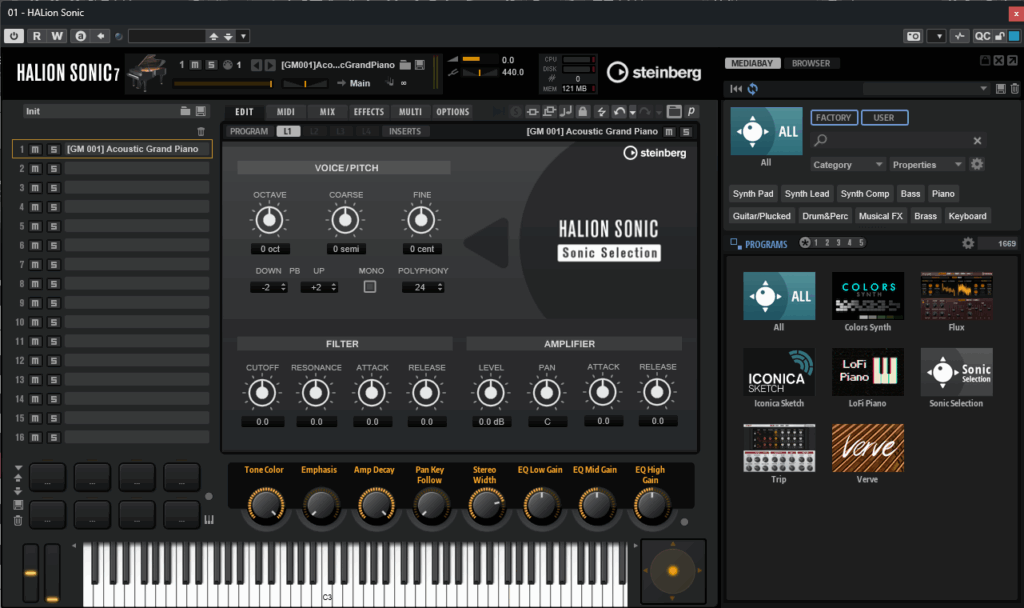
Task: Expand the Category filter dropdown
Action: coord(848,164)
